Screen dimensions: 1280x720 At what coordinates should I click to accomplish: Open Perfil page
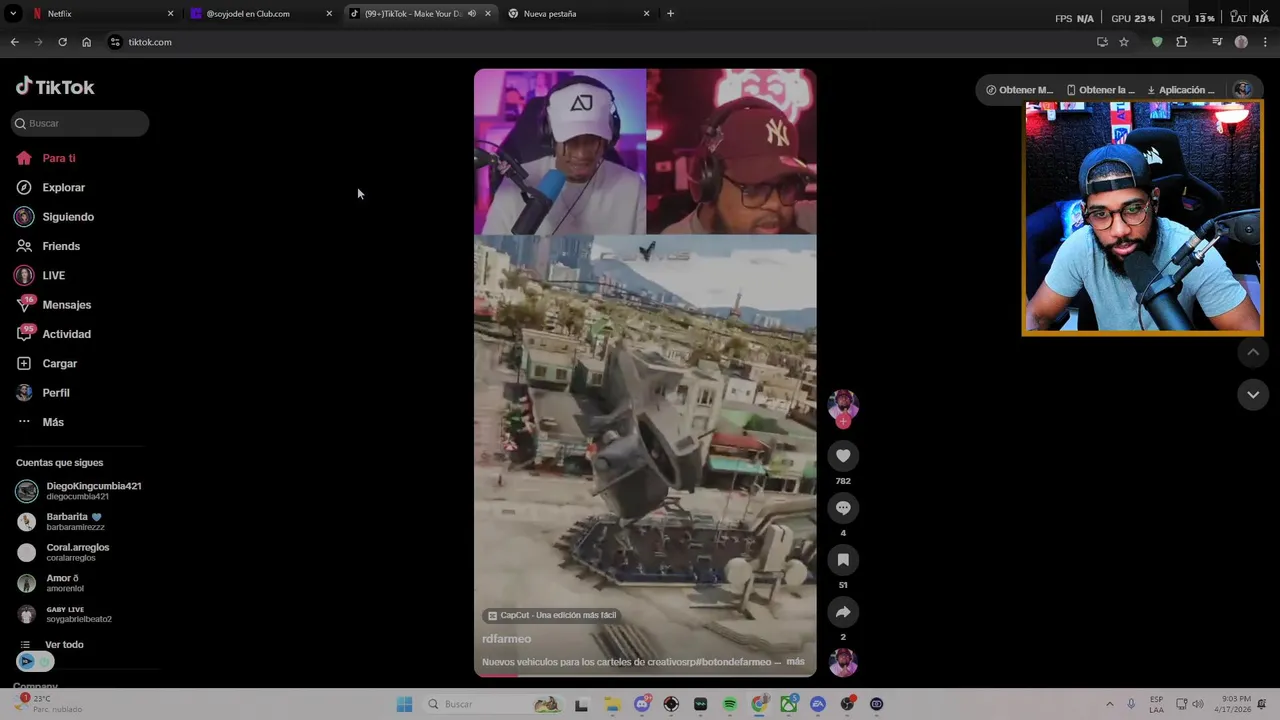tap(43, 393)
